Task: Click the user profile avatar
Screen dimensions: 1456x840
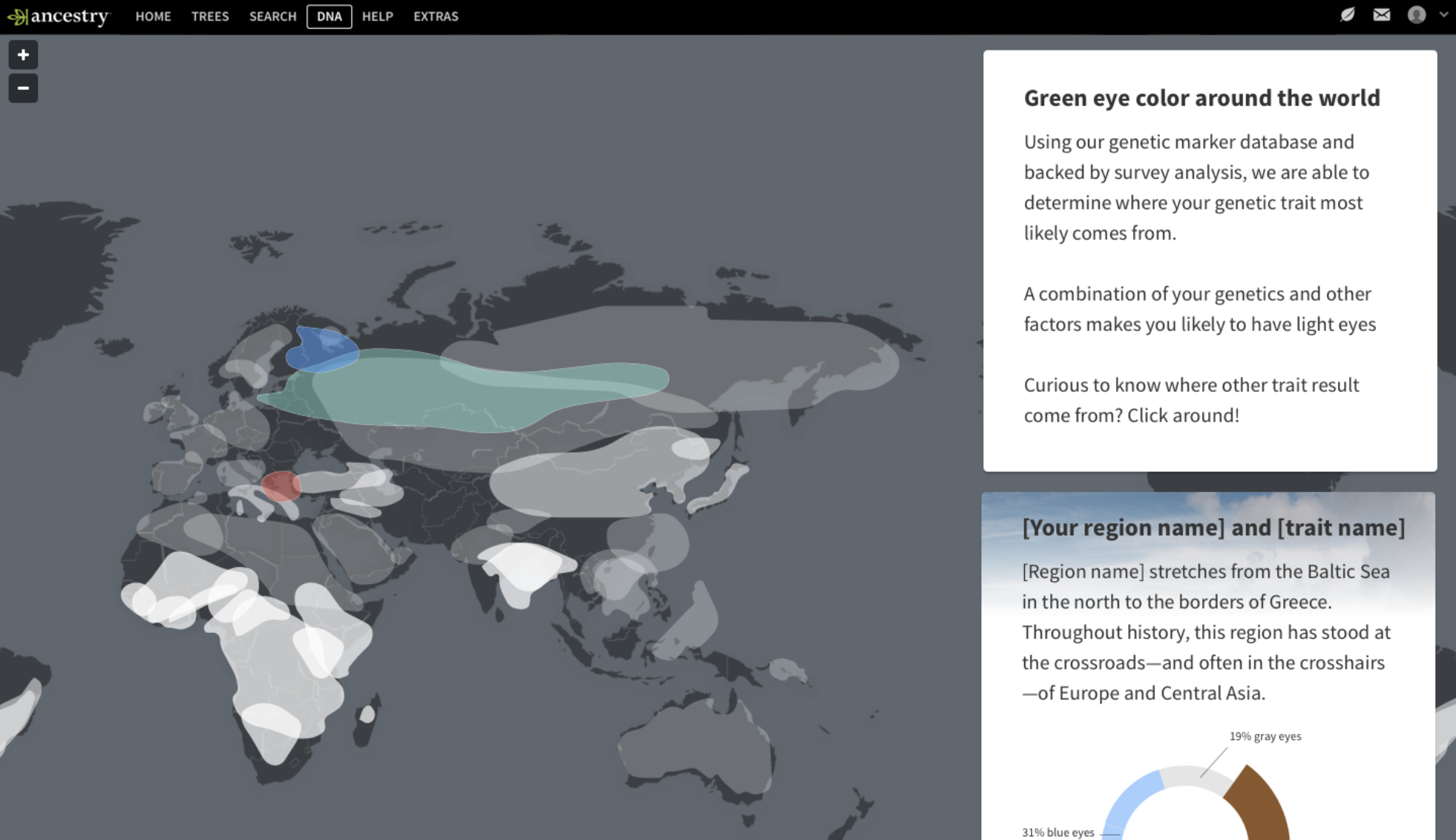Action: pos(1416,15)
